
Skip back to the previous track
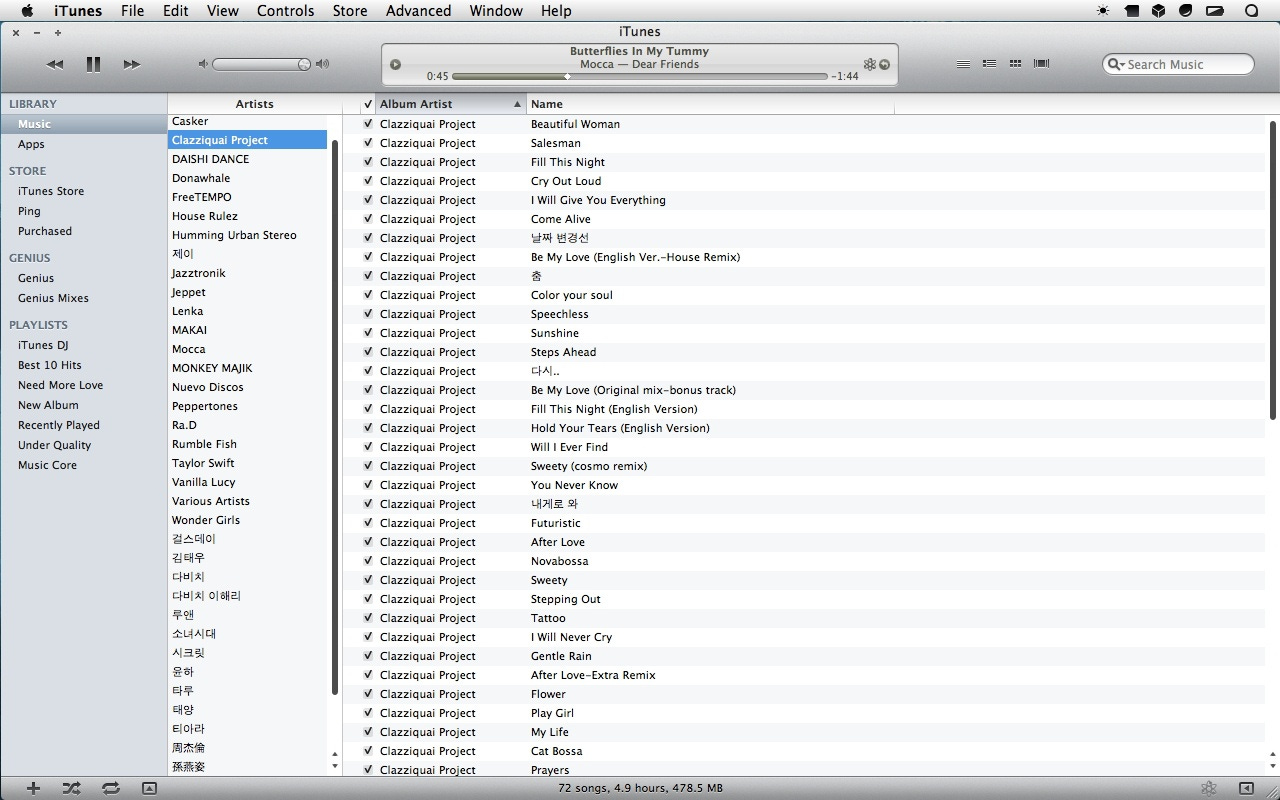coord(55,64)
